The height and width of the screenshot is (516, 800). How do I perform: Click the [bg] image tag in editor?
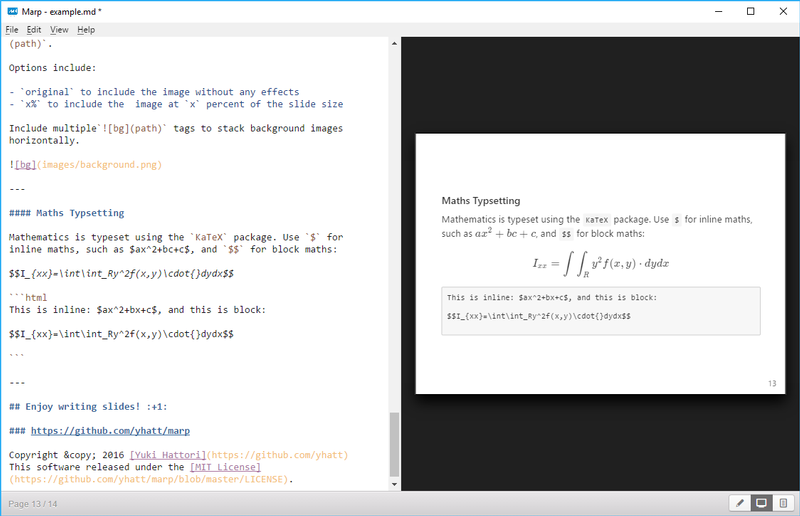tap(25, 165)
